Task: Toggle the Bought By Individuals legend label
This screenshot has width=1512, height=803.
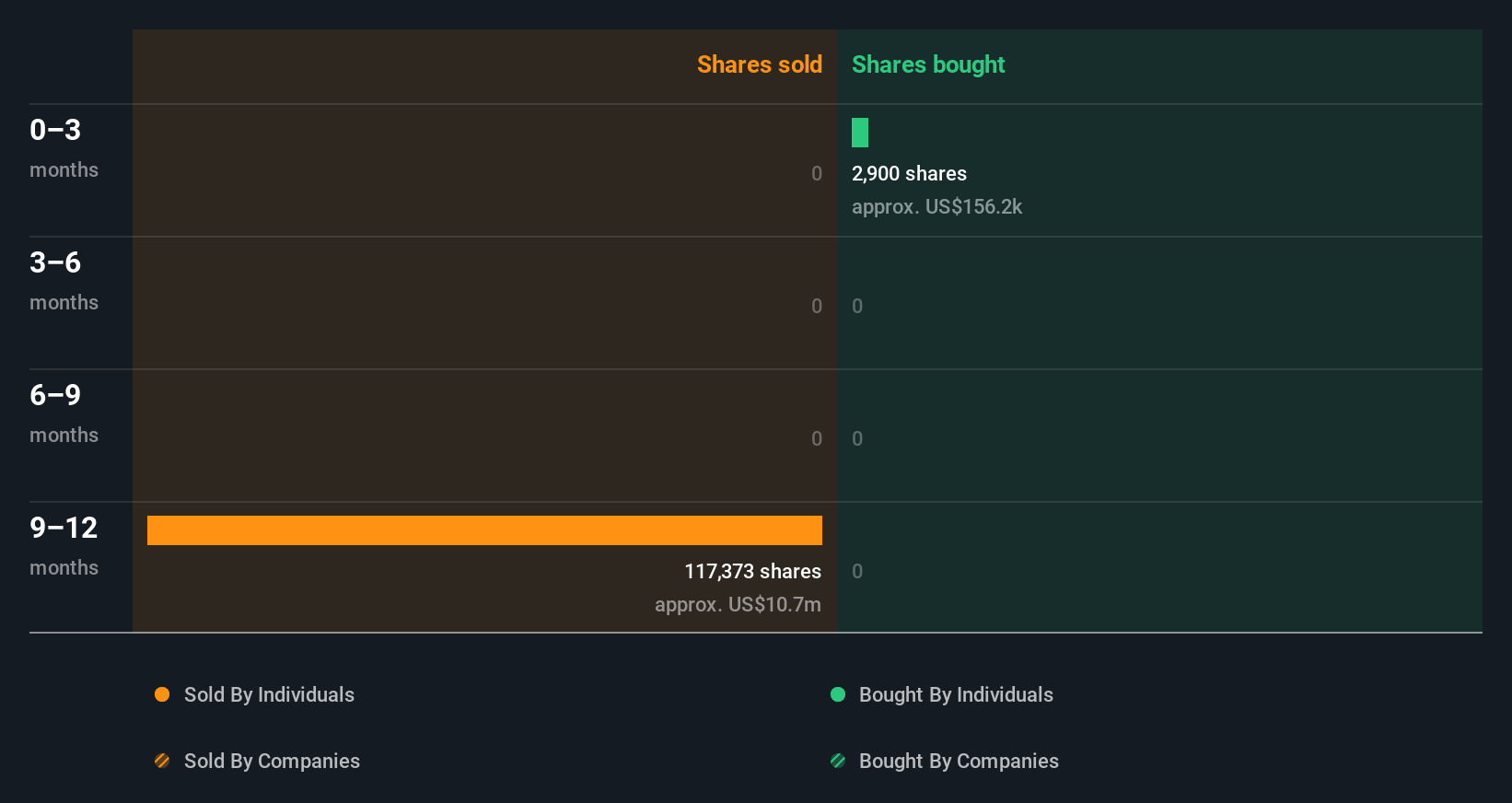Action: [956, 694]
